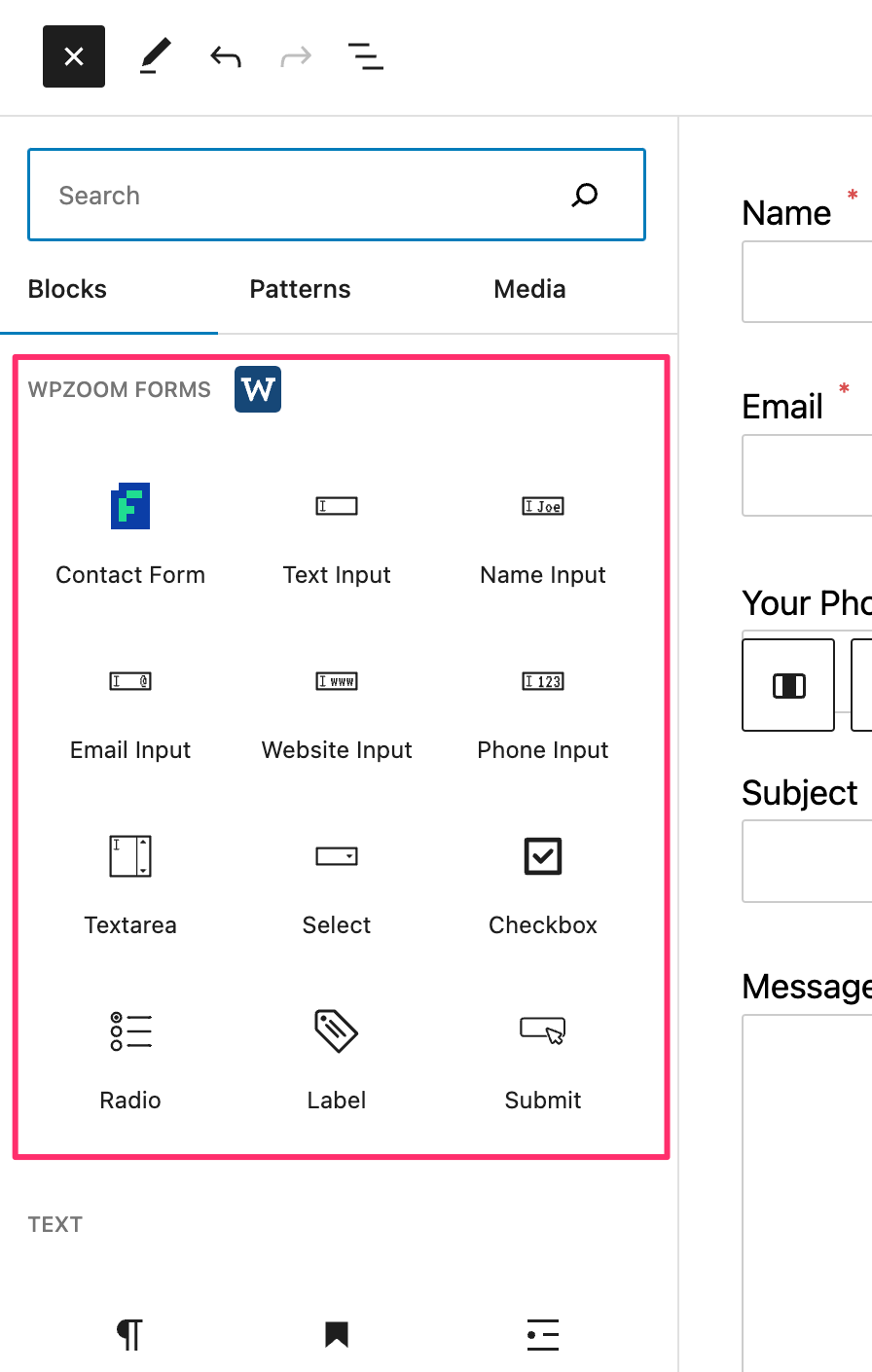Open the document overview list view
Viewport: 872px width, 1372px height.
click(366, 56)
